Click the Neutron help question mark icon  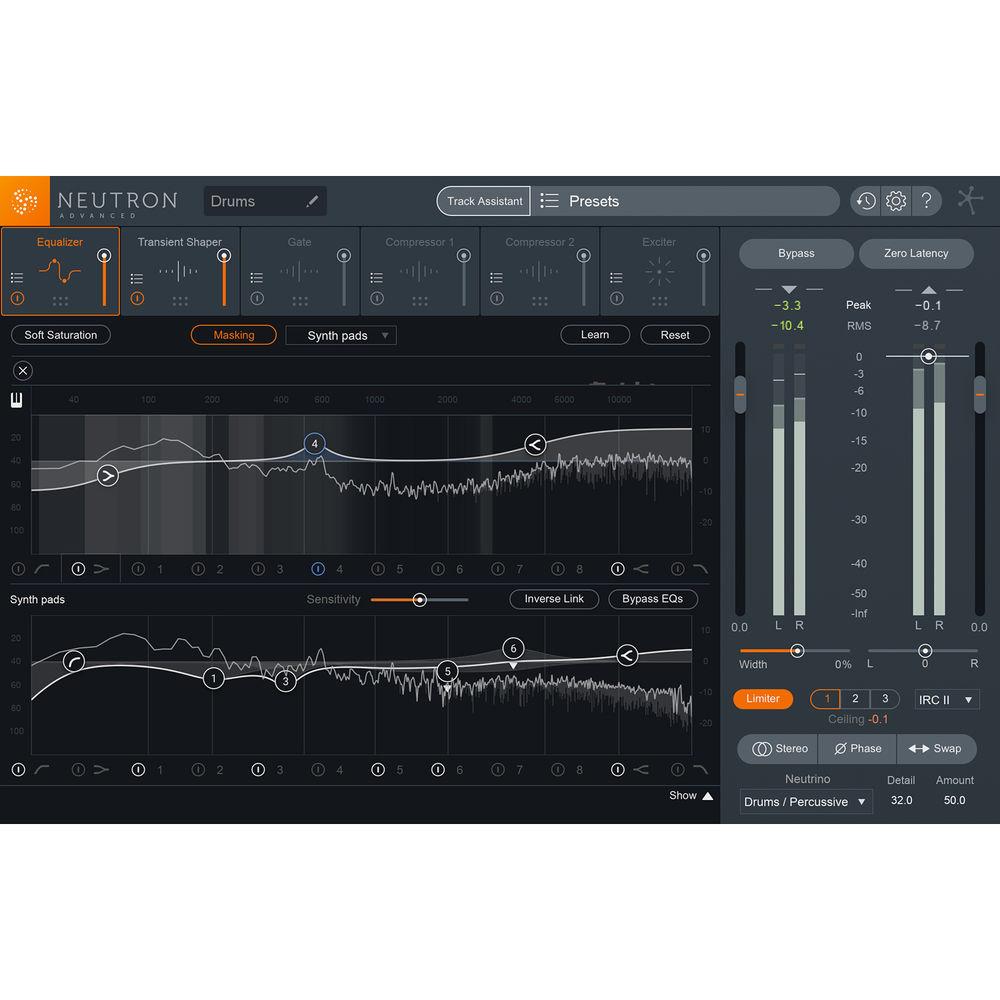click(x=927, y=201)
